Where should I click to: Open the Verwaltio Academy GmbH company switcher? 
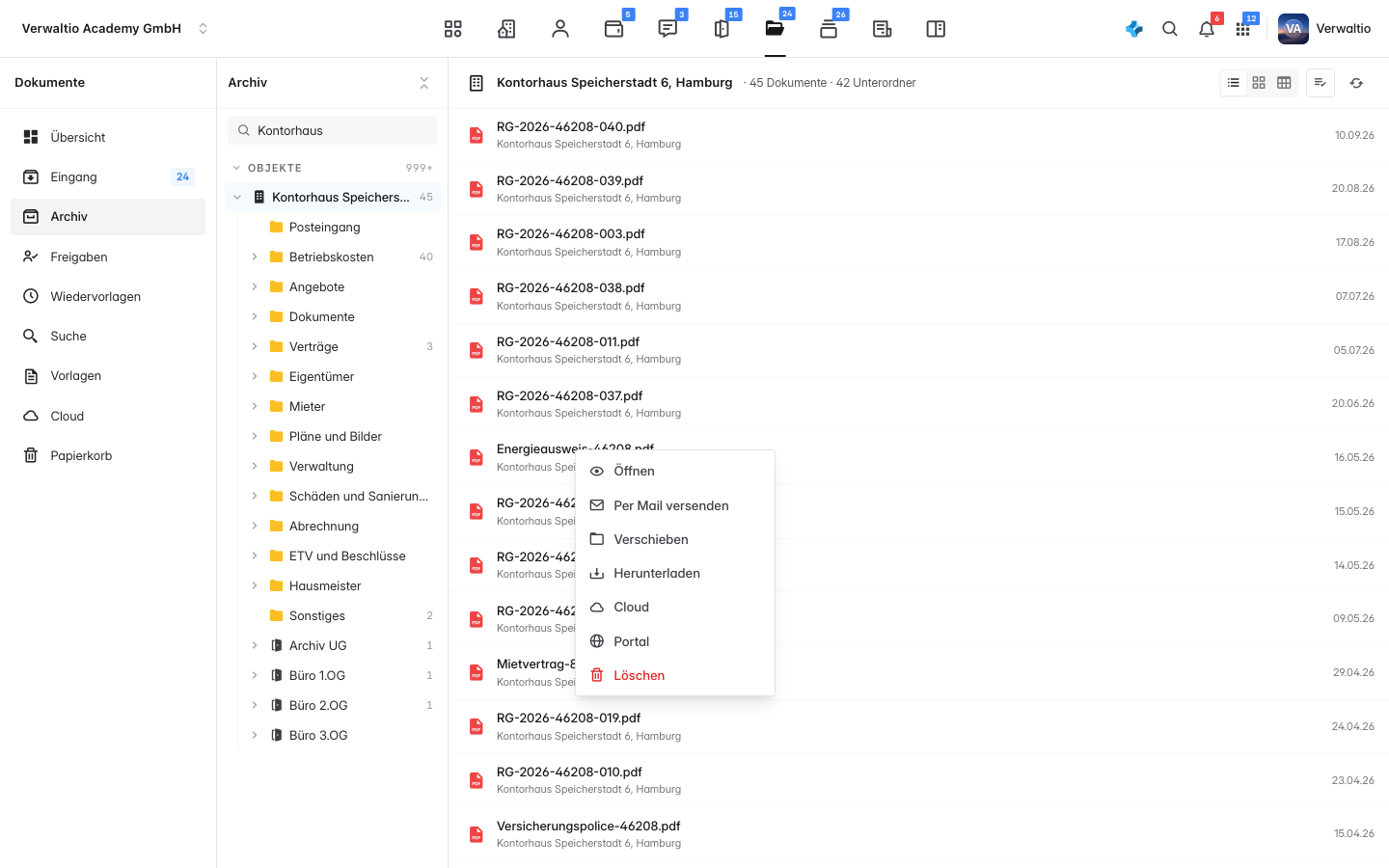pyautogui.click(x=115, y=29)
